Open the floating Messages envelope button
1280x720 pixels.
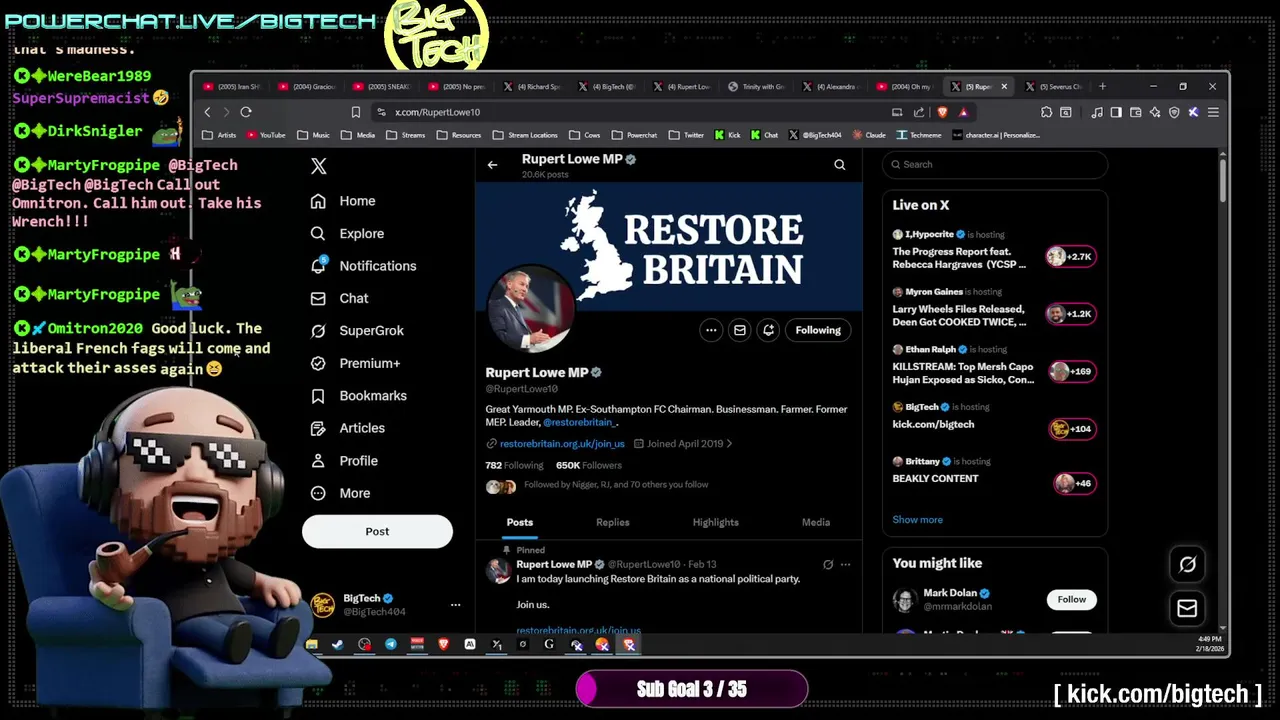[1187, 608]
